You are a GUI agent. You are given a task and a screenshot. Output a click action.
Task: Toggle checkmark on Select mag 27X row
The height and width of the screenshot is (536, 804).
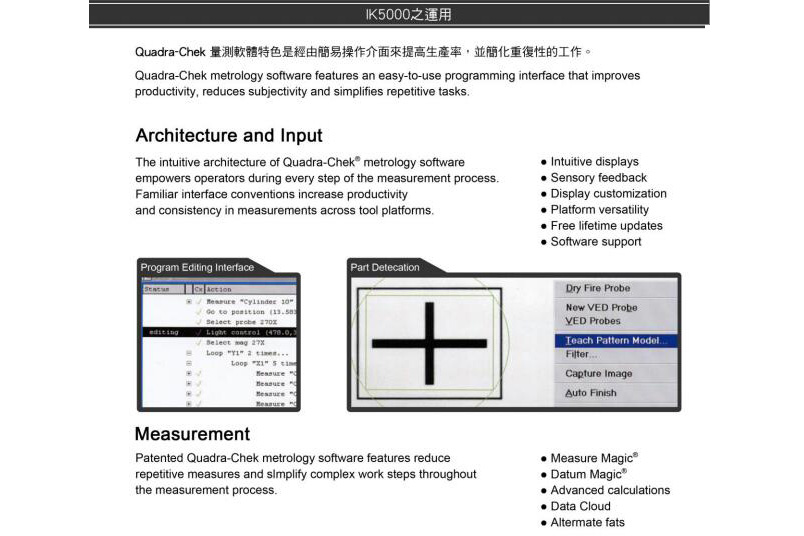pos(199,342)
